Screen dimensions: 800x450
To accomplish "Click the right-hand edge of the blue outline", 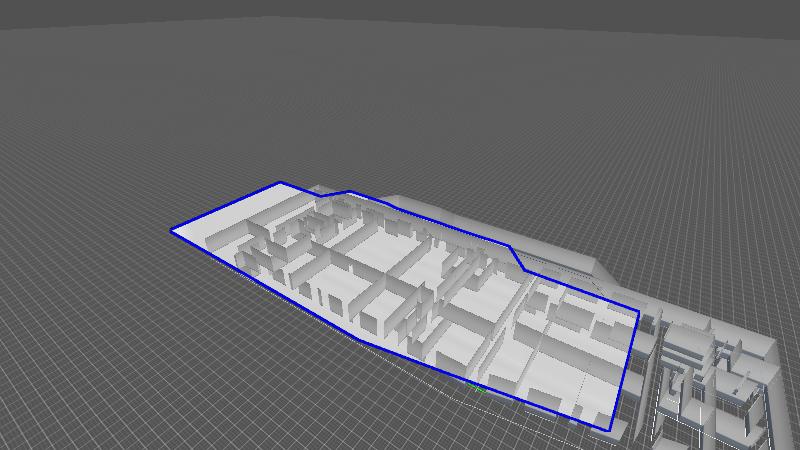I will coord(626,368).
